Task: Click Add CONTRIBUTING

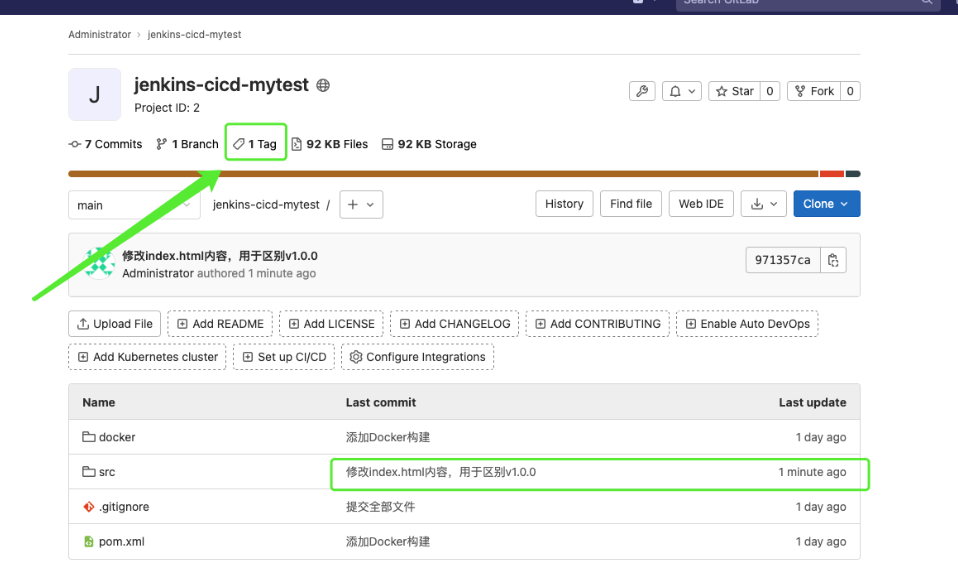Action: (598, 324)
